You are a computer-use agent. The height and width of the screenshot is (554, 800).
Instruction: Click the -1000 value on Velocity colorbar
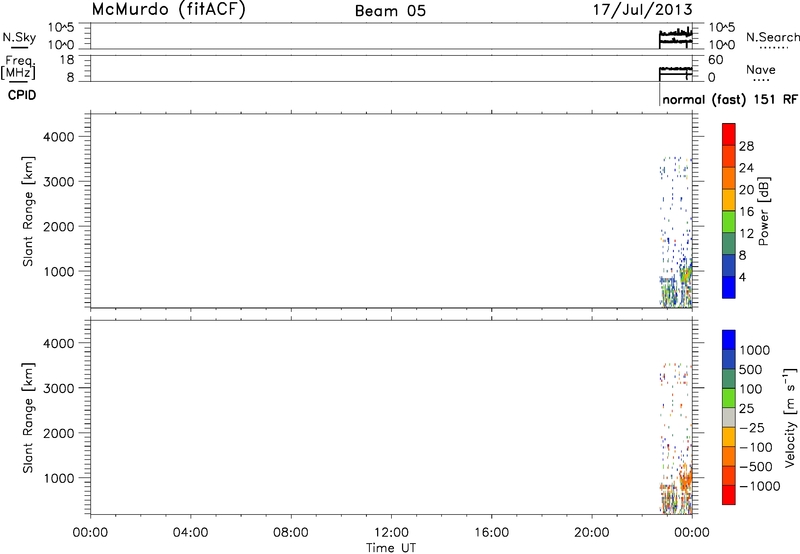[x=759, y=486]
